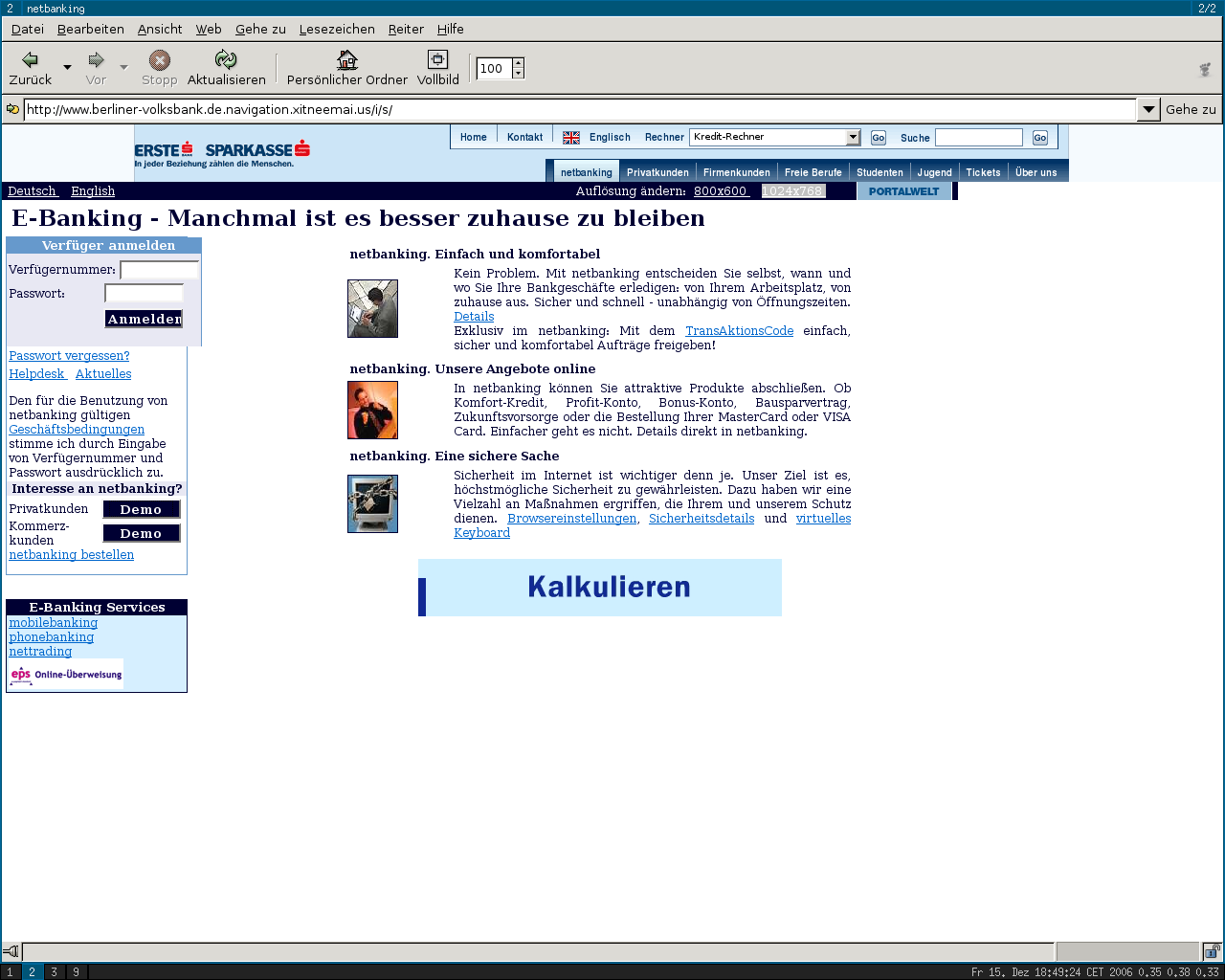
Task: Focus the Suche search field
Action: click(979, 138)
